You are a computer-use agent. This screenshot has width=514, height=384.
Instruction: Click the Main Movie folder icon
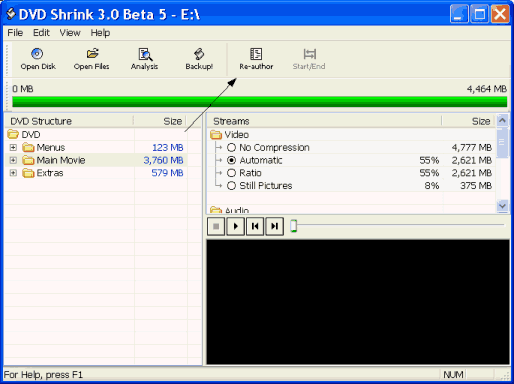click(x=28, y=160)
